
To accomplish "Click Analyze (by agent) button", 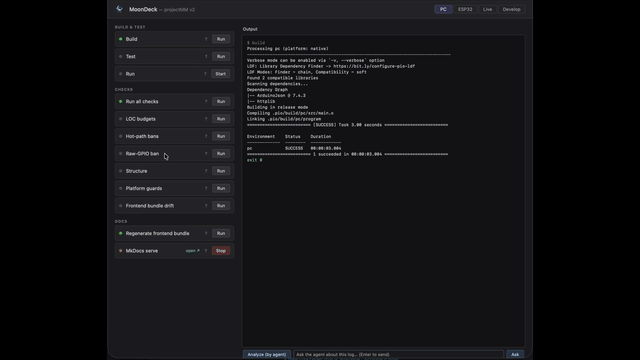I will point(267,354).
